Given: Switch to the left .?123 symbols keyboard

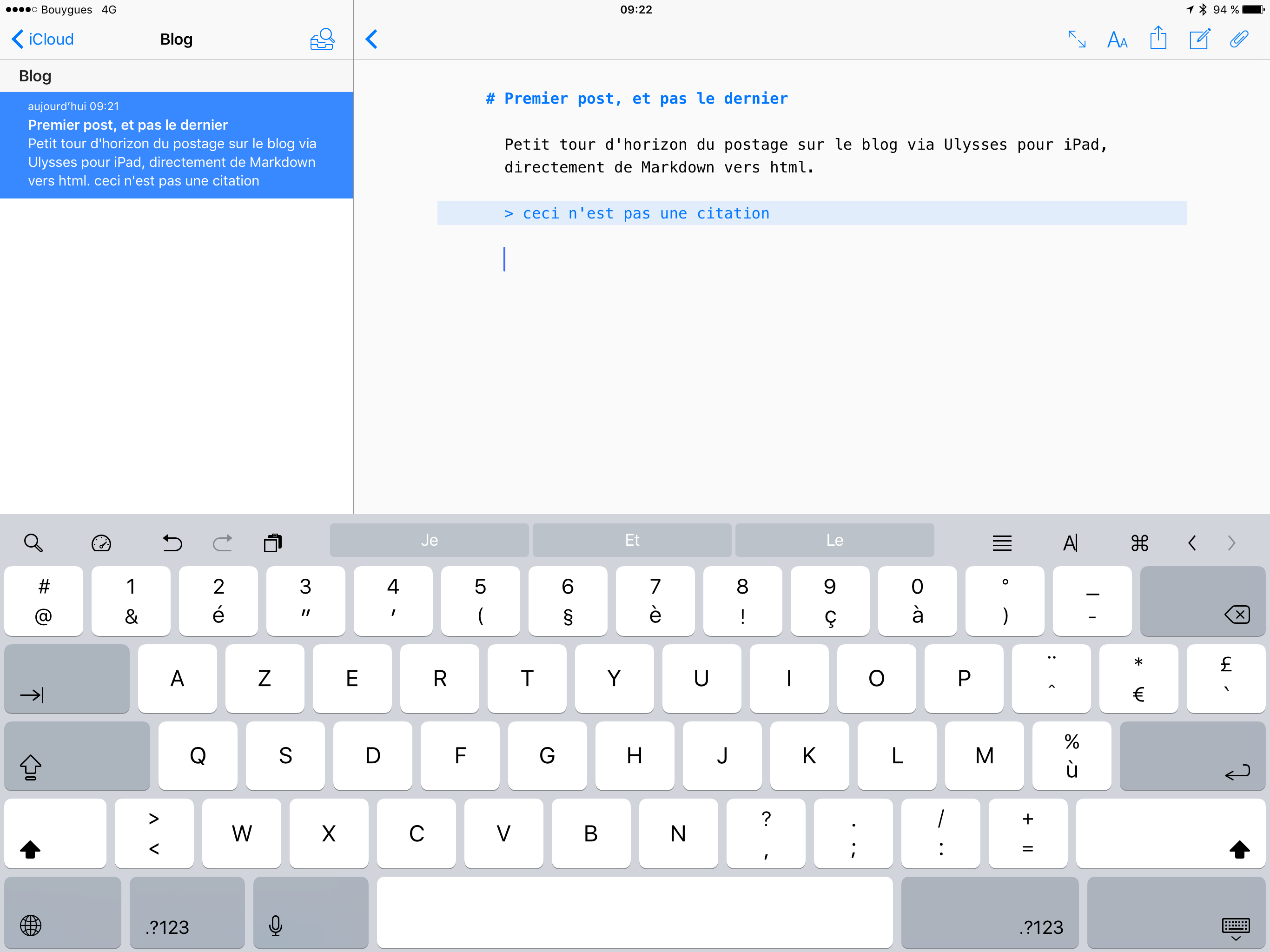Looking at the screenshot, I should (x=186, y=913).
